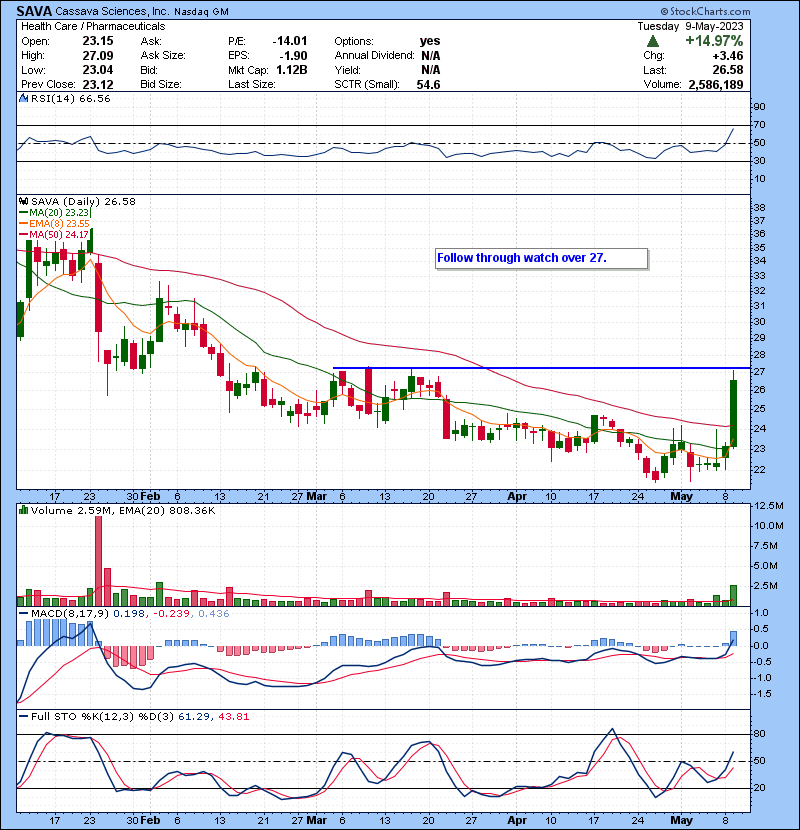Click the Last Size: label
The width and height of the screenshot is (800, 830).
click(252, 85)
